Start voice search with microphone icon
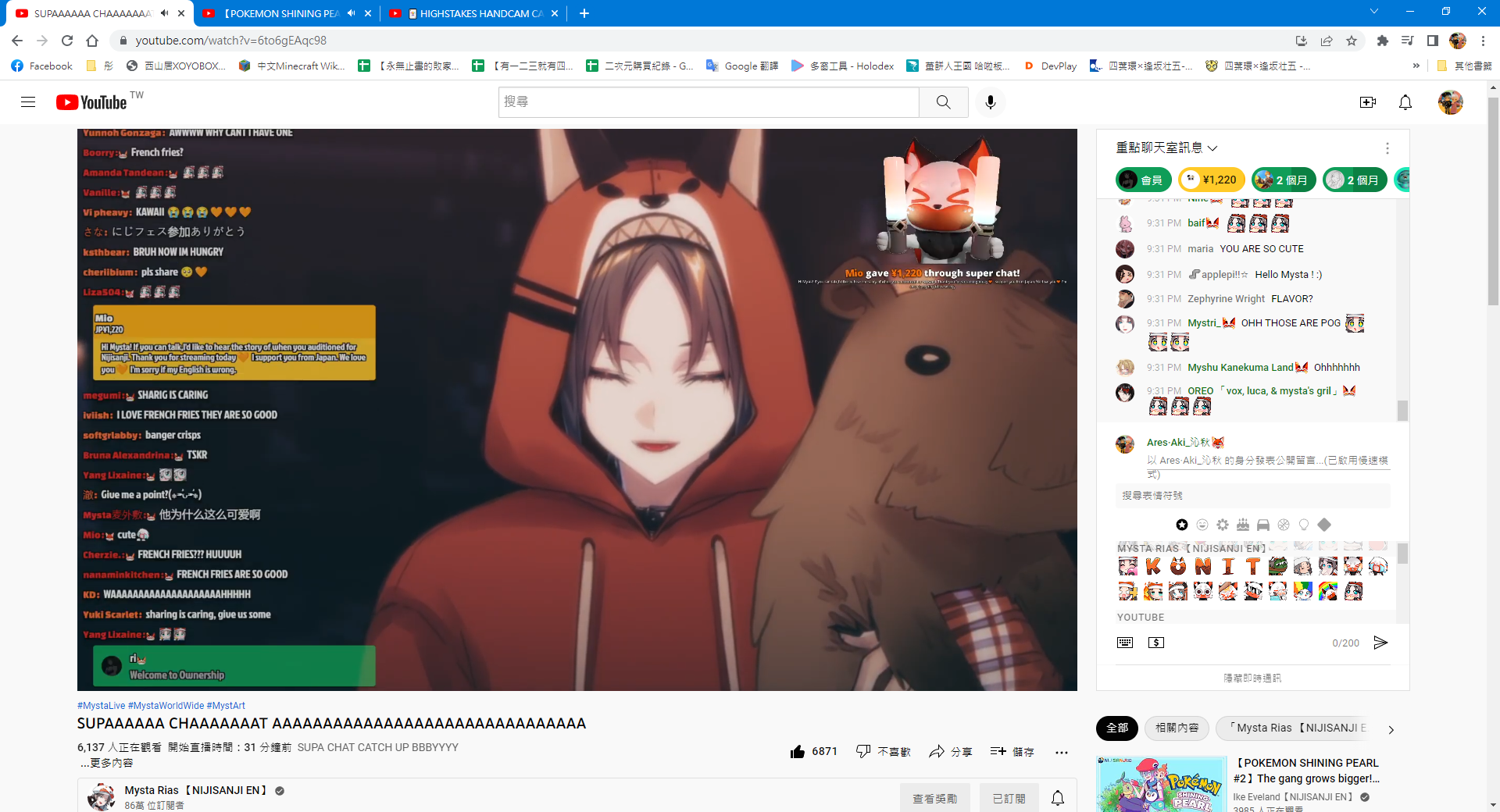 coord(991,102)
